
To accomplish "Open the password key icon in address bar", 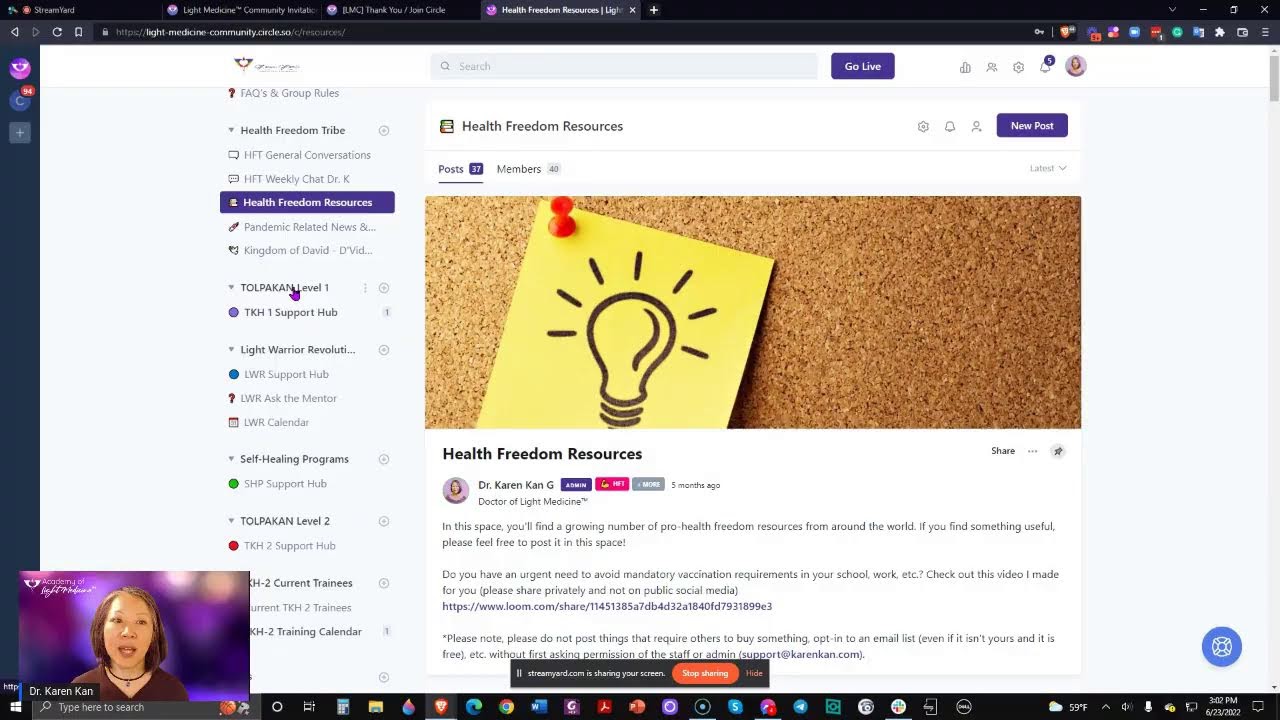I will 1040,32.
